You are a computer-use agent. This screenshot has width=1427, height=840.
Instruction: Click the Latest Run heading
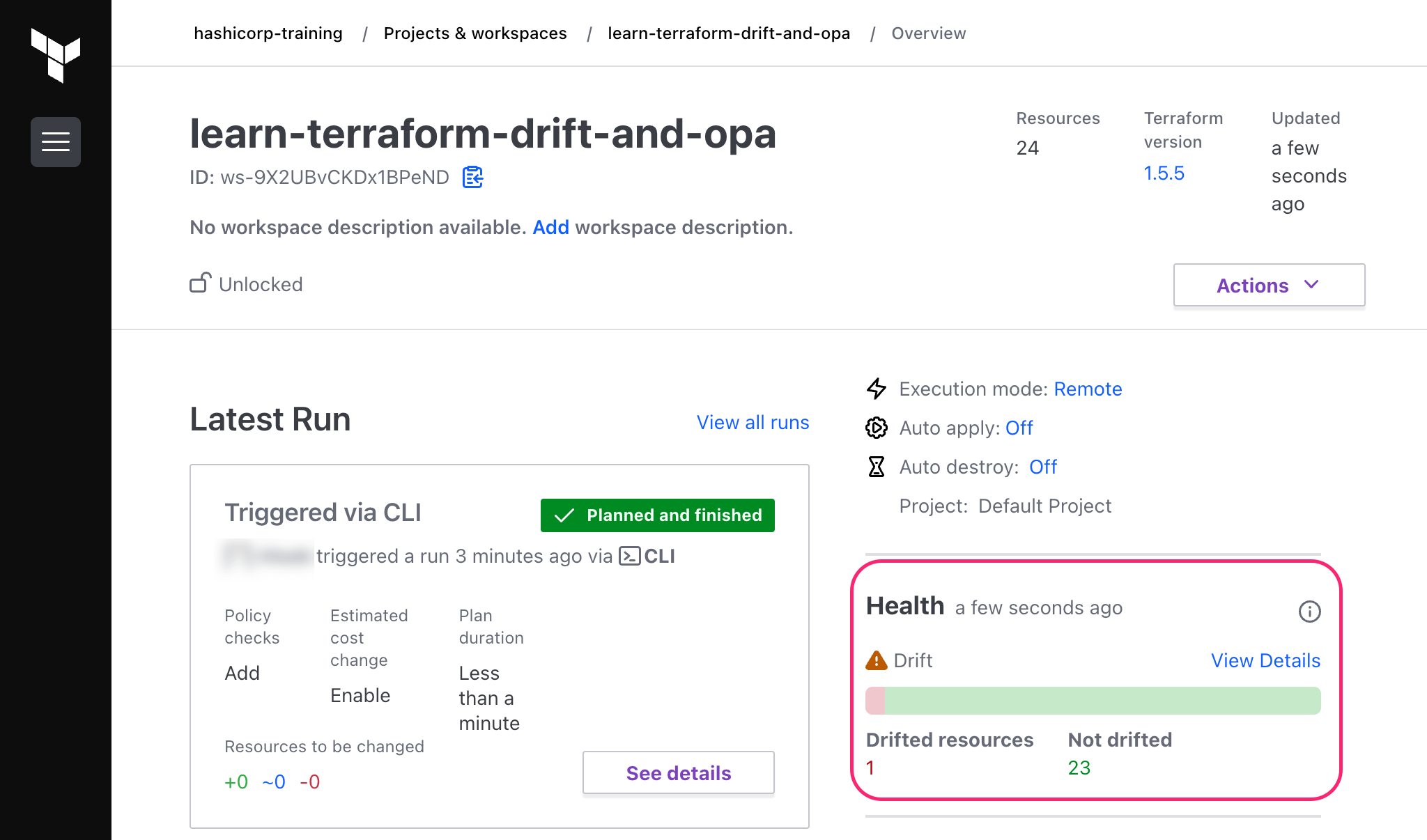(x=270, y=419)
